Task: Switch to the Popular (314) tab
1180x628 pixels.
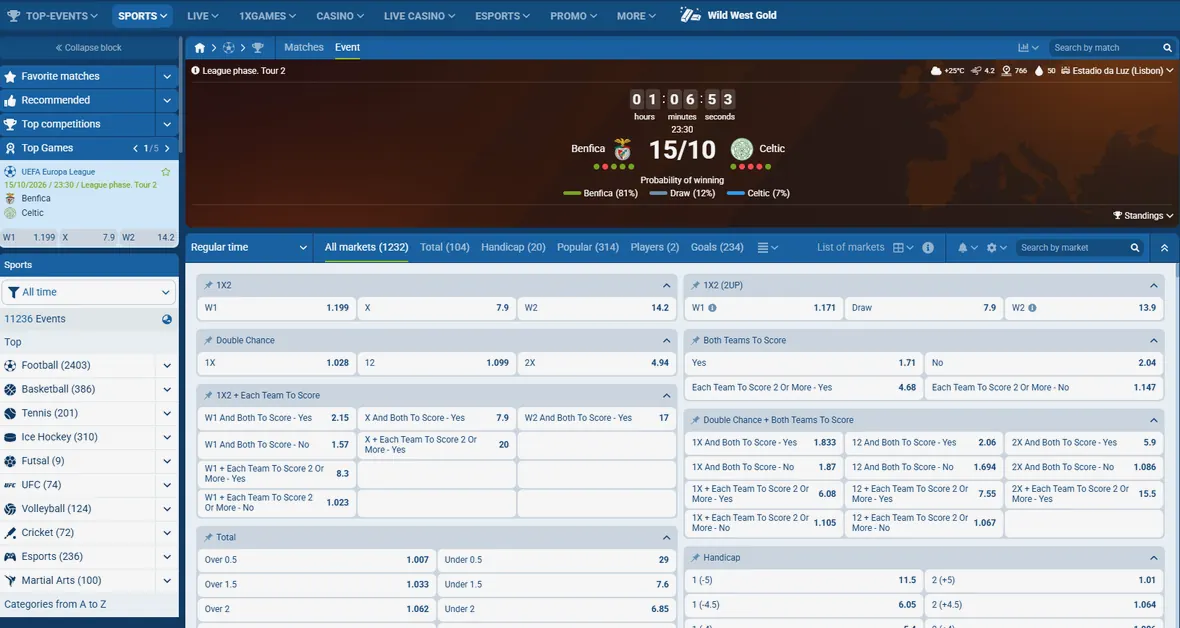Action: tap(588, 247)
